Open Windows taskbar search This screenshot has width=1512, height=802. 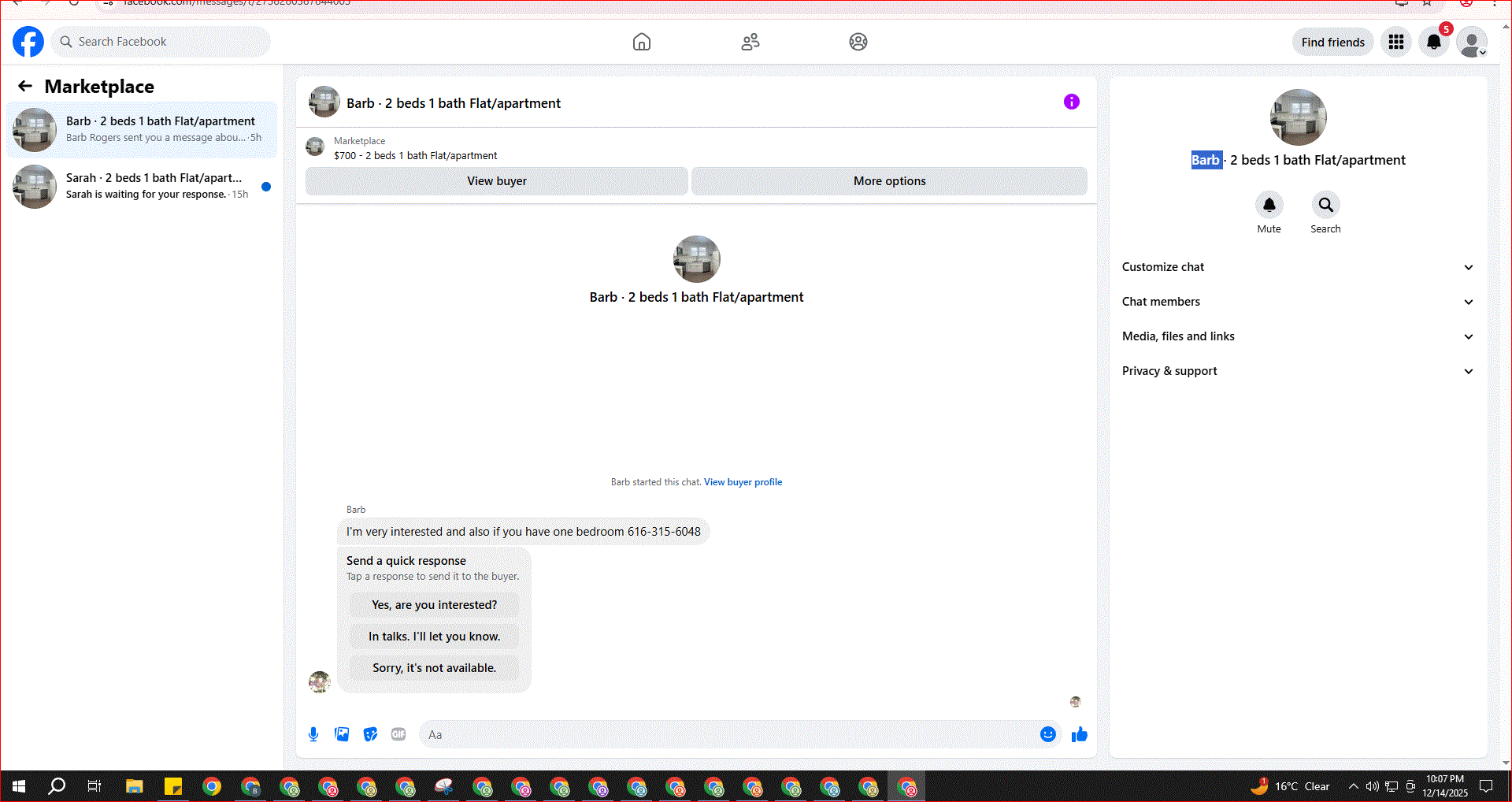[x=57, y=786]
